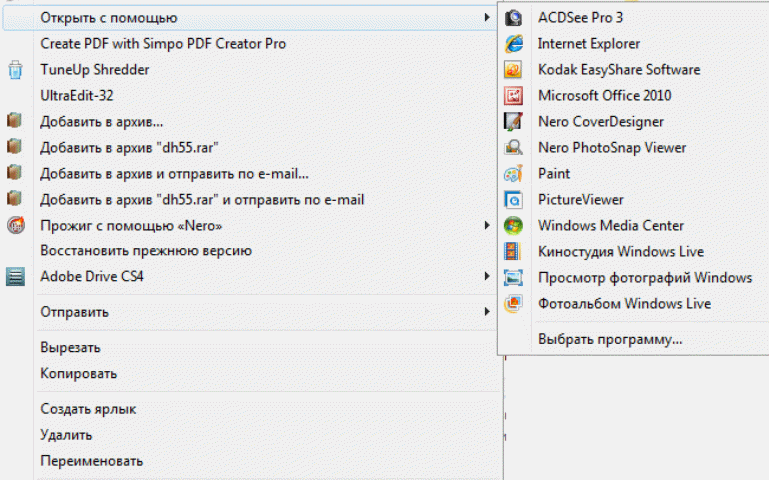This screenshot has height=480, width=769.
Task: Choose Копировать from the context menu
Action: (78, 374)
